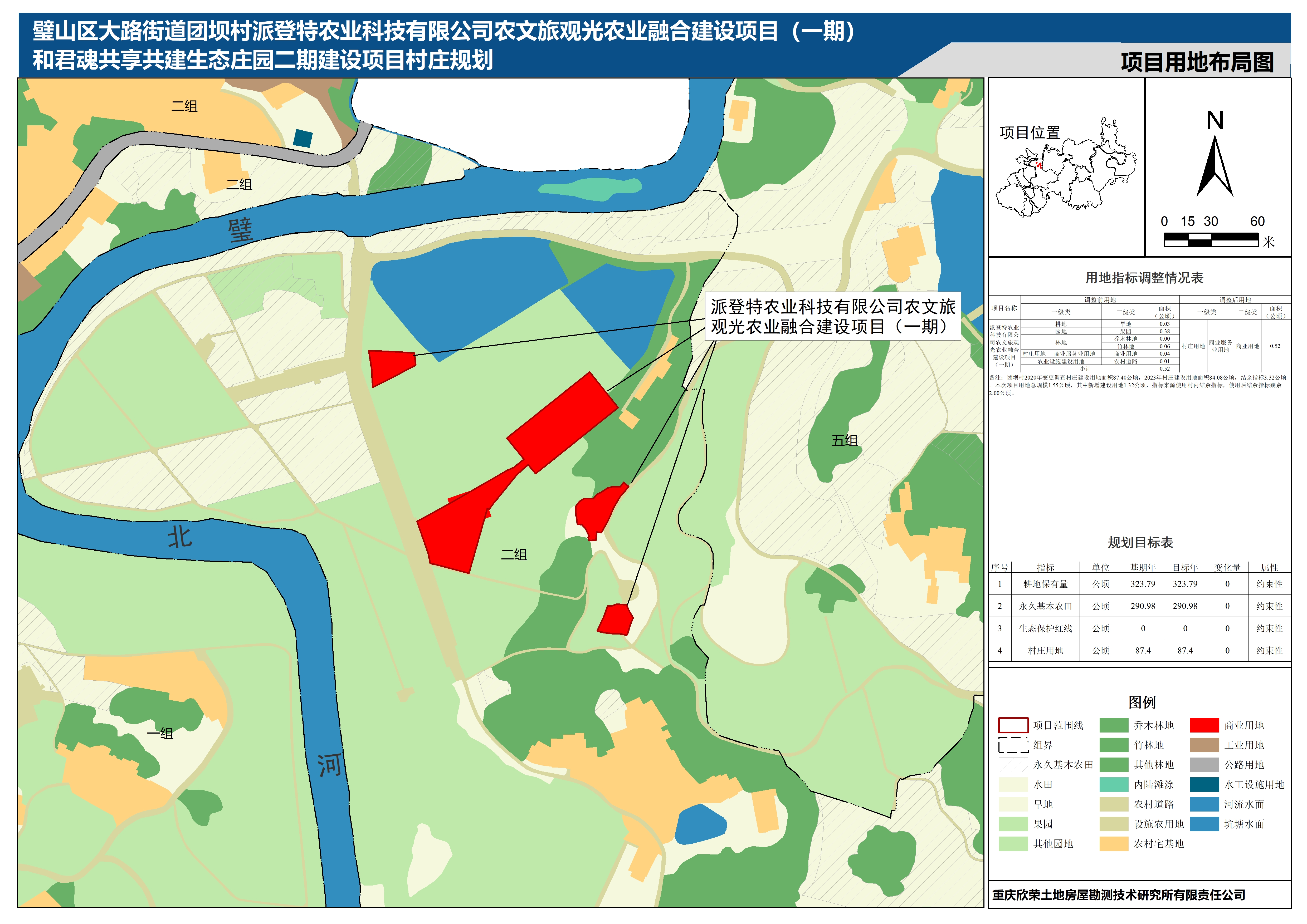Viewport: 1307px width, 924px height.
Task: Click the 耕地保有量 cell in the target table
Action: click(x=1046, y=584)
